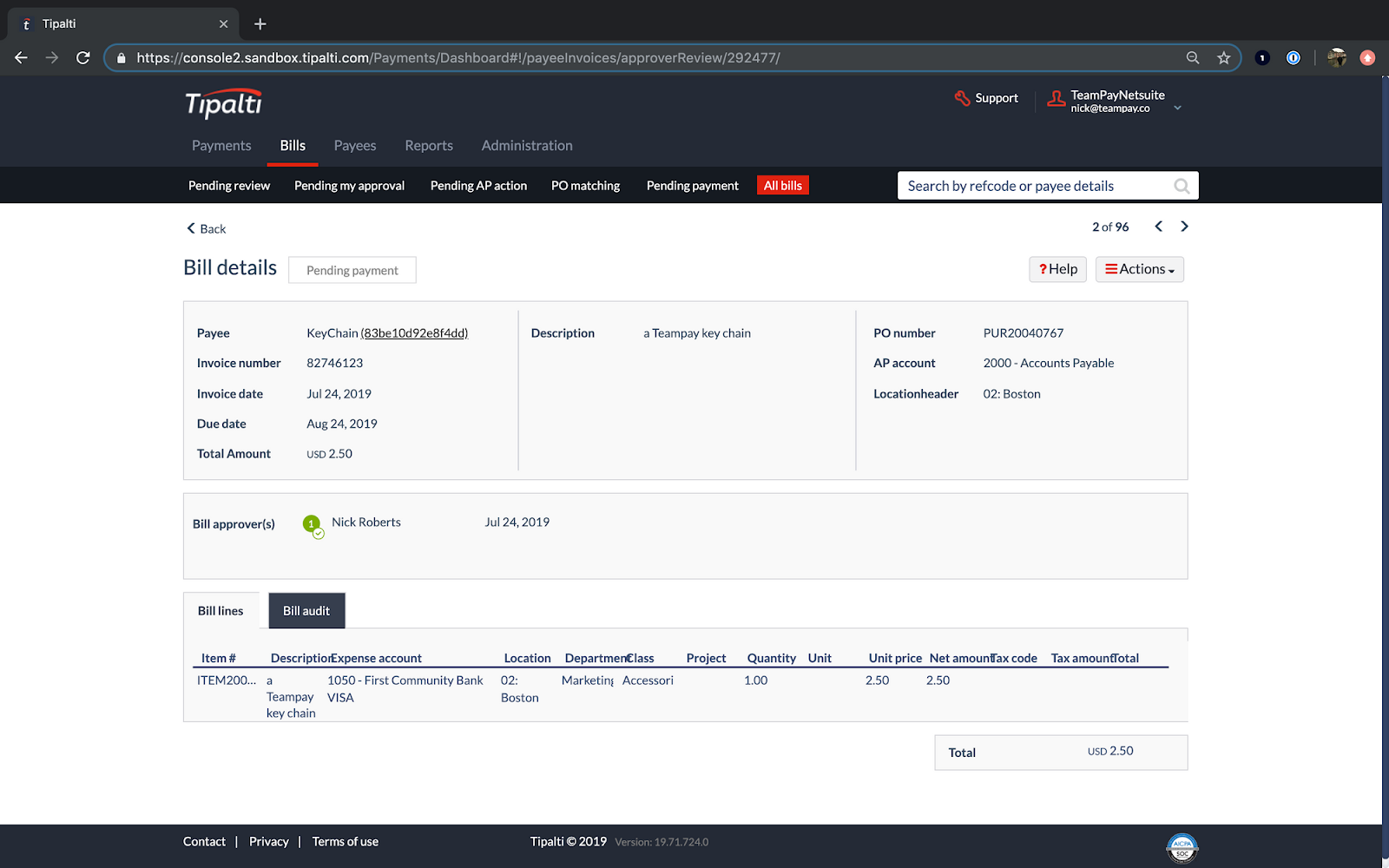The image size is (1389, 868).
Task: Close the Tipalti browser tab
Action: tap(223, 24)
